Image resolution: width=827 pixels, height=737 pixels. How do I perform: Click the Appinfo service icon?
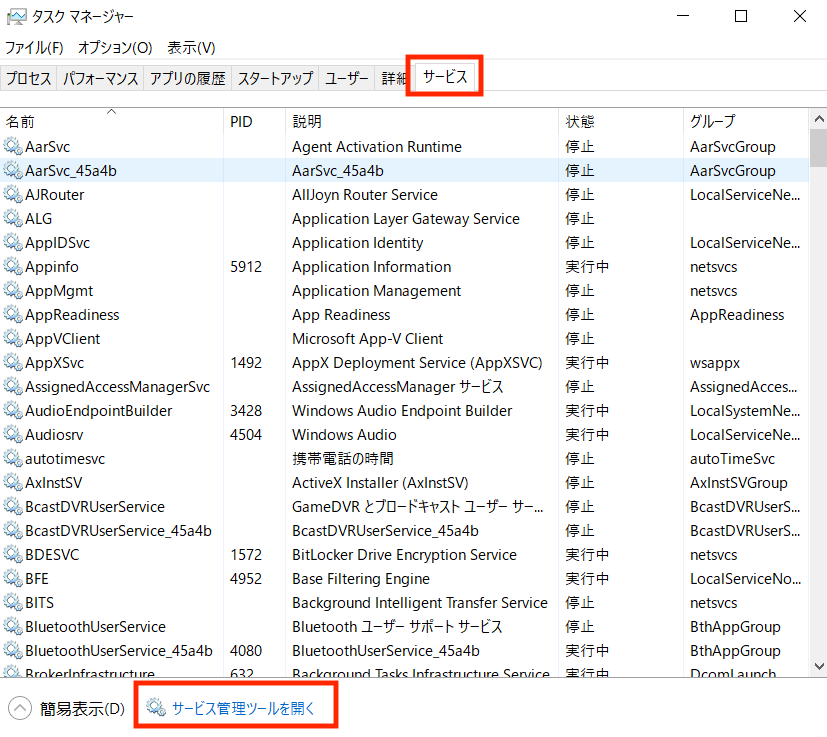(x=14, y=266)
